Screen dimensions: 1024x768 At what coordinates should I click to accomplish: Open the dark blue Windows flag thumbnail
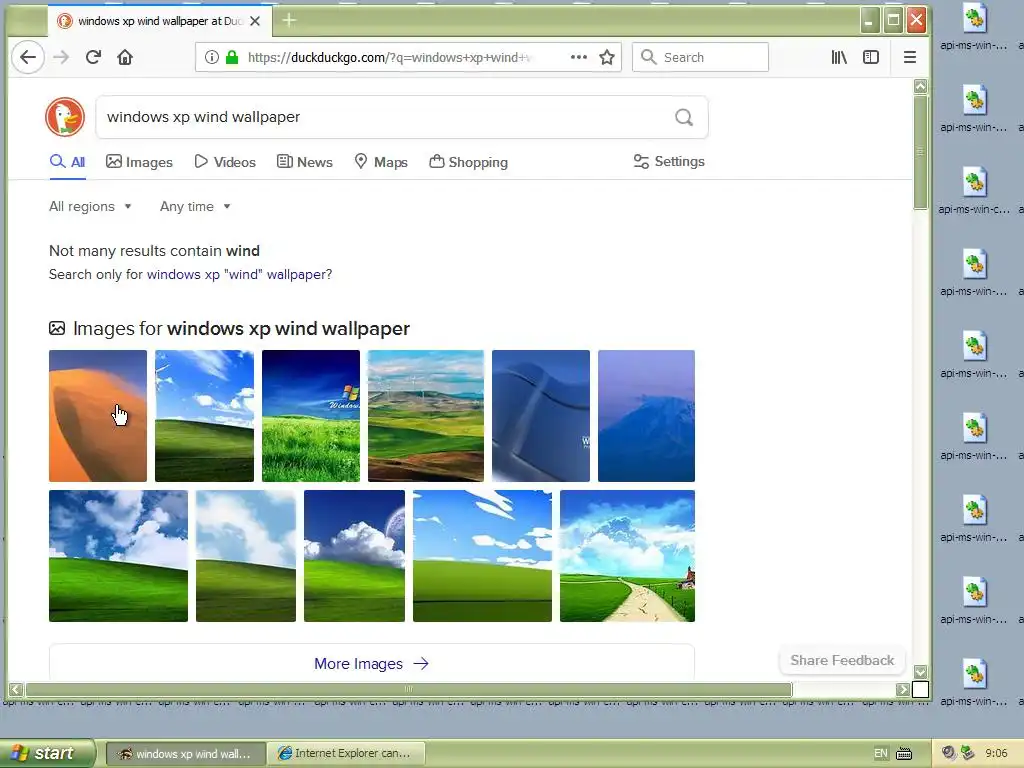(541, 416)
